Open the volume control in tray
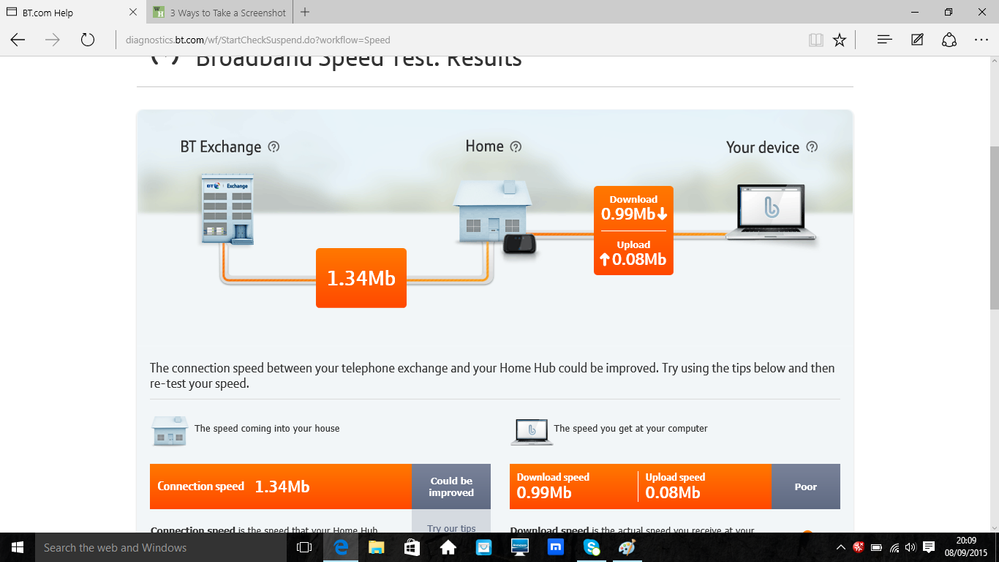 click(x=910, y=547)
